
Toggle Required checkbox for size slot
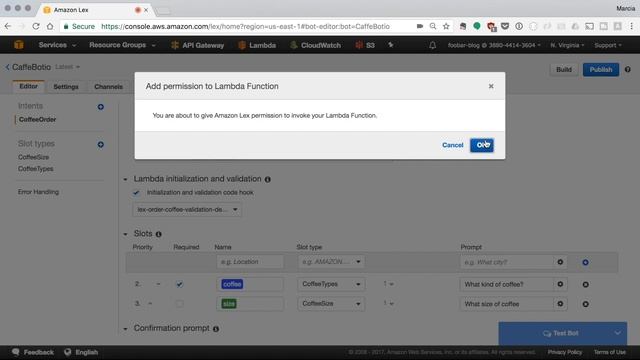point(179,304)
